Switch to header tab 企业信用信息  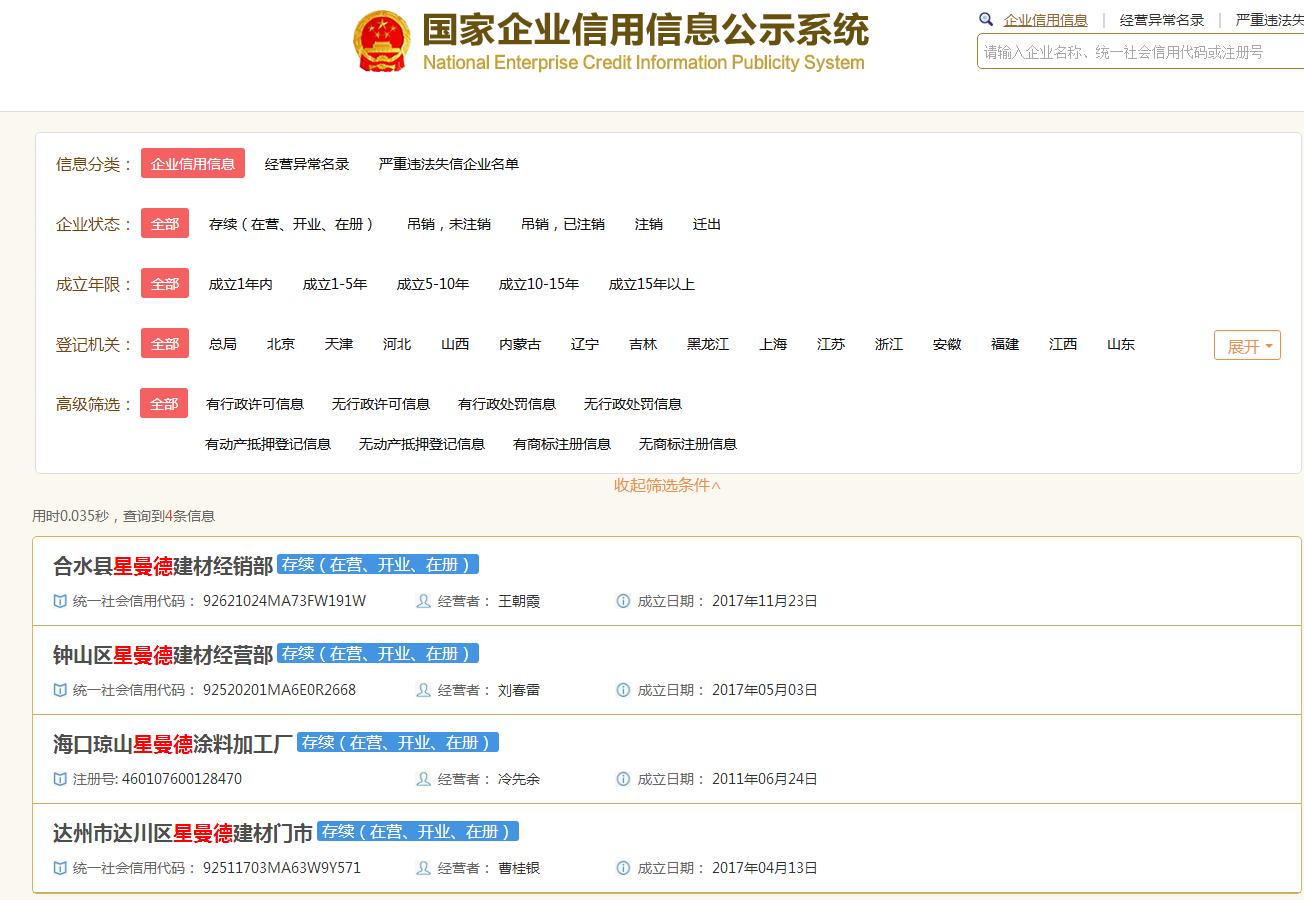pyautogui.click(x=1046, y=20)
